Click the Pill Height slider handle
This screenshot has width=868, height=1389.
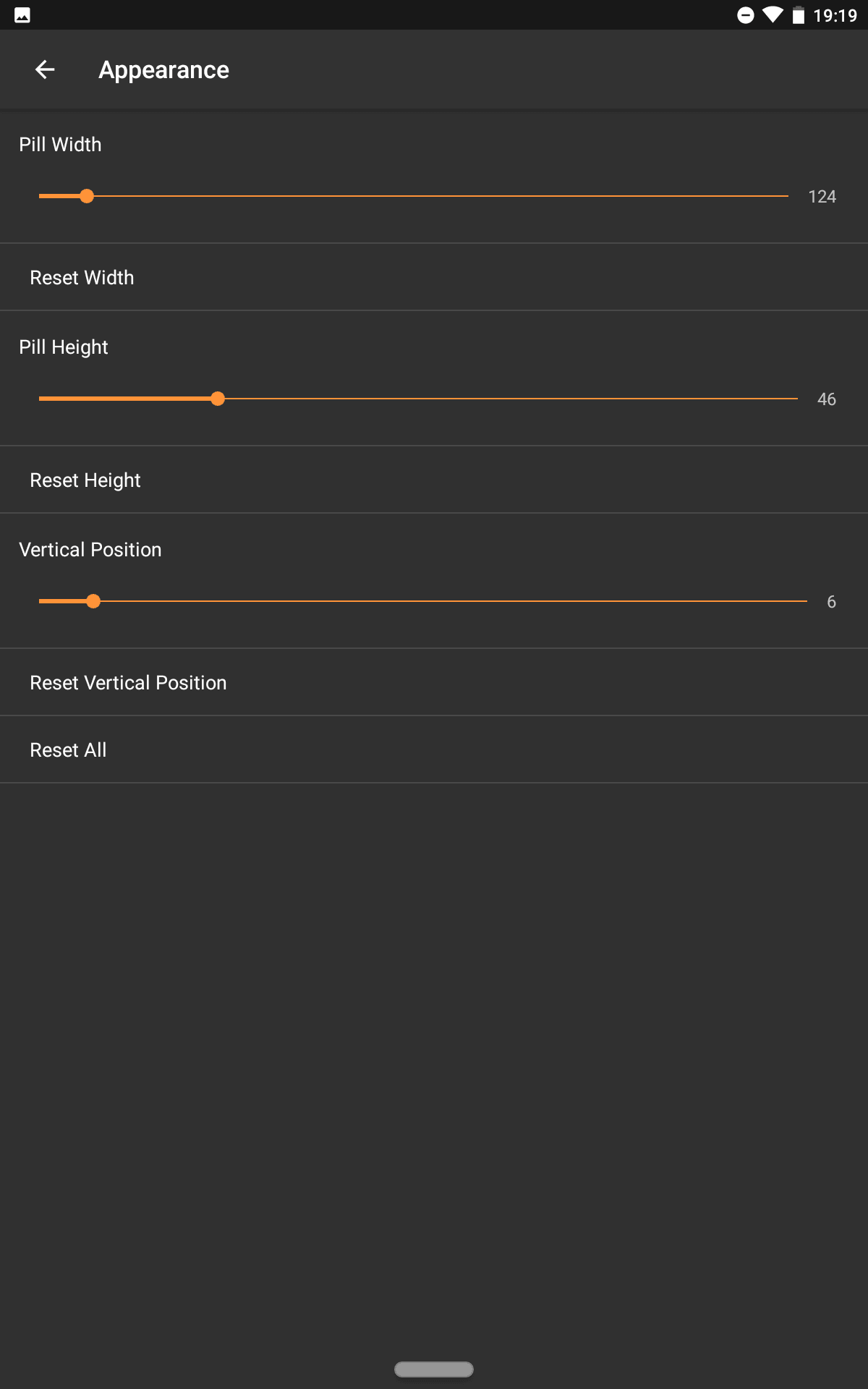click(x=218, y=399)
